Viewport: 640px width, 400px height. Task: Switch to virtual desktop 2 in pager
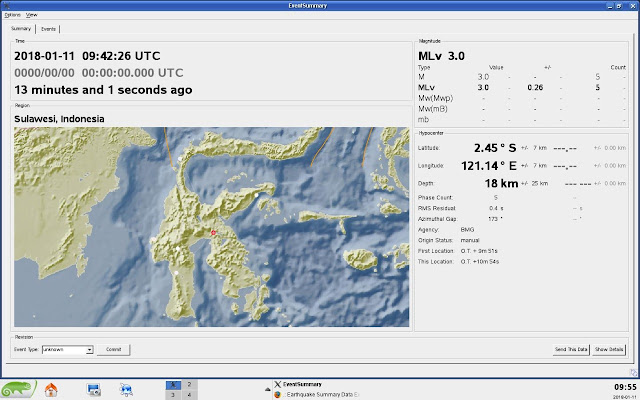click(x=189, y=384)
